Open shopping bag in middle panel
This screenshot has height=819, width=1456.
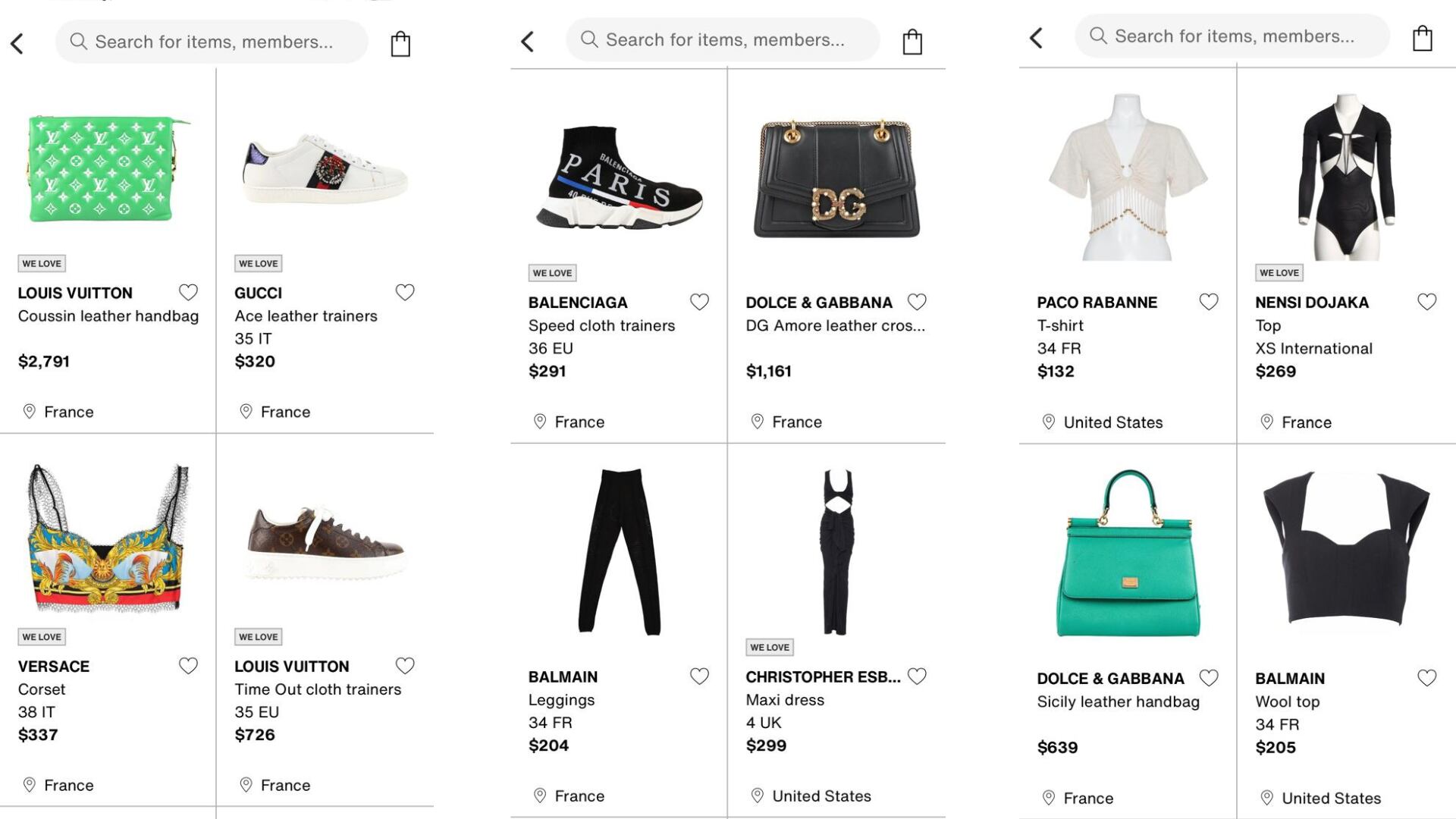coord(912,42)
